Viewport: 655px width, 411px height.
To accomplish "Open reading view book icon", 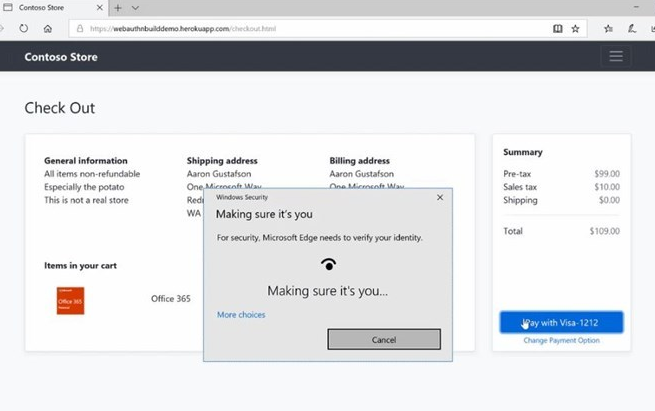I will 557,28.
